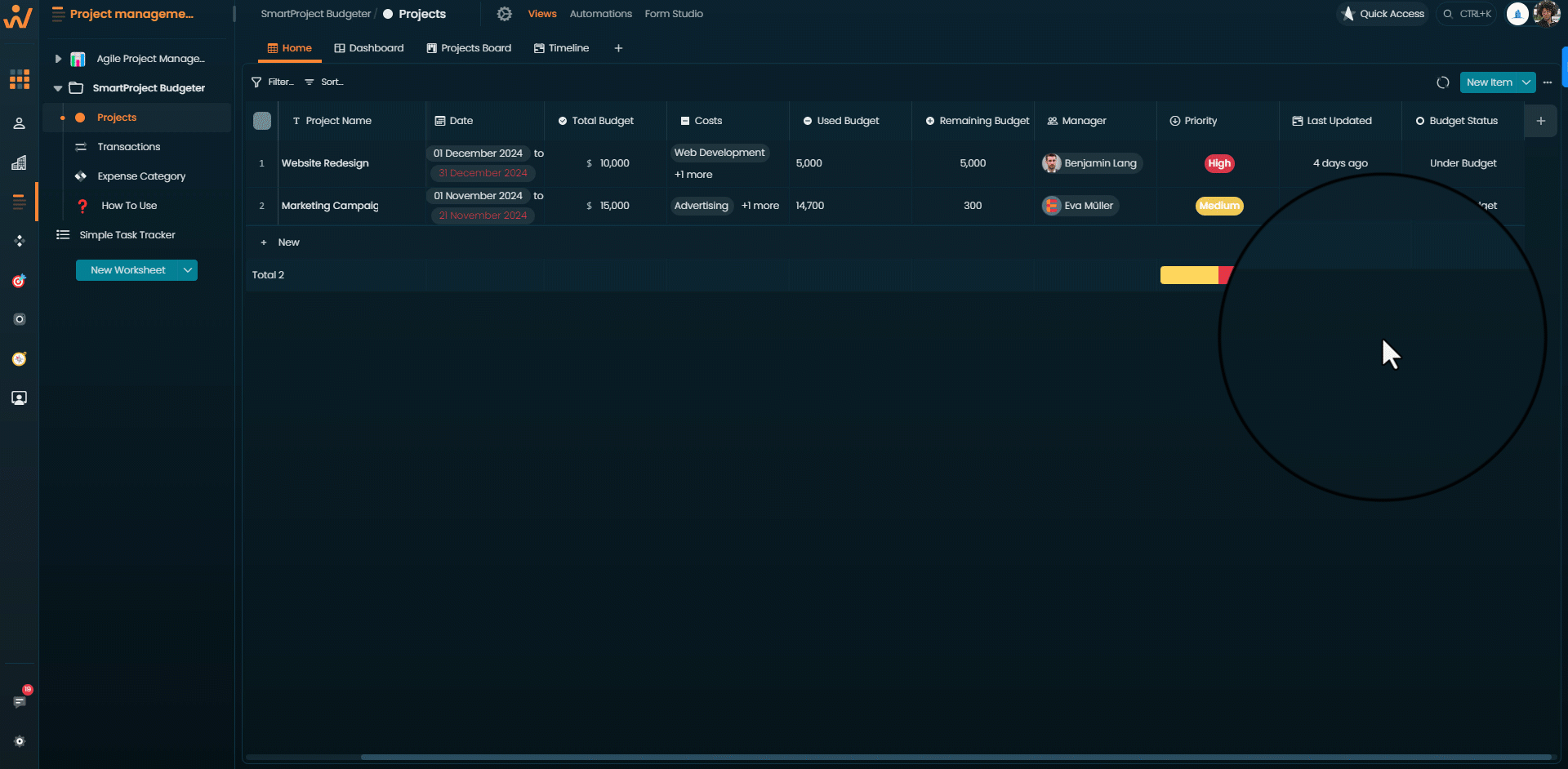Viewport: 1568px width, 769px height.
Task: Open the Automations menu
Action: coord(601,14)
